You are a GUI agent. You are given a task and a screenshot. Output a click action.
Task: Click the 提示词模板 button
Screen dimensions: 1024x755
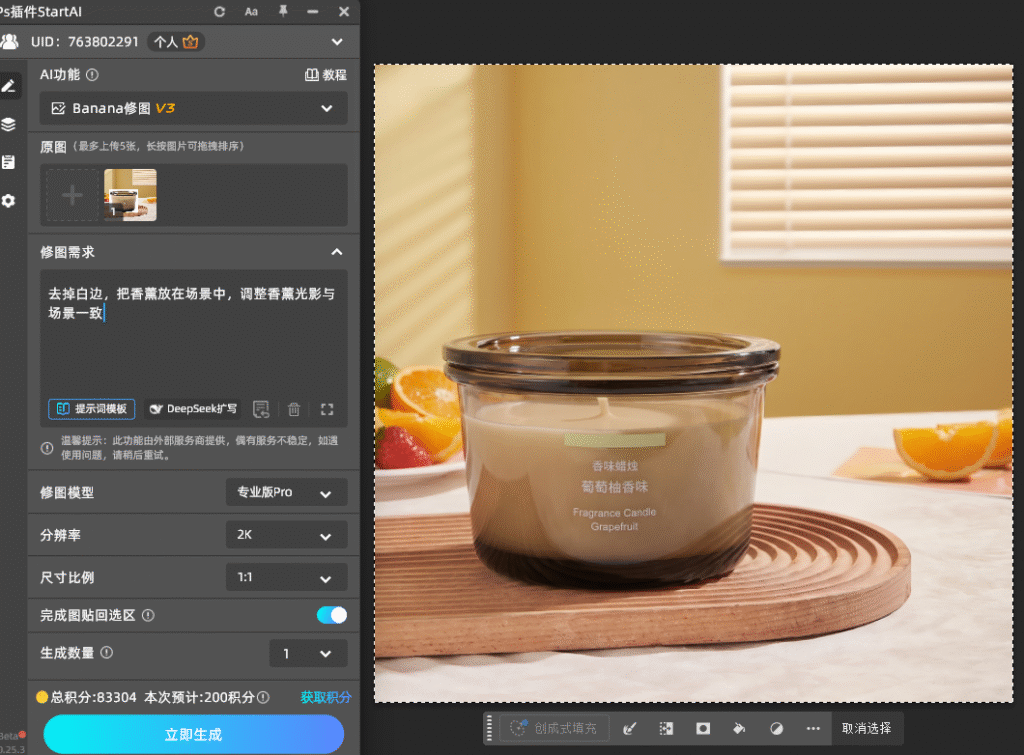92,410
